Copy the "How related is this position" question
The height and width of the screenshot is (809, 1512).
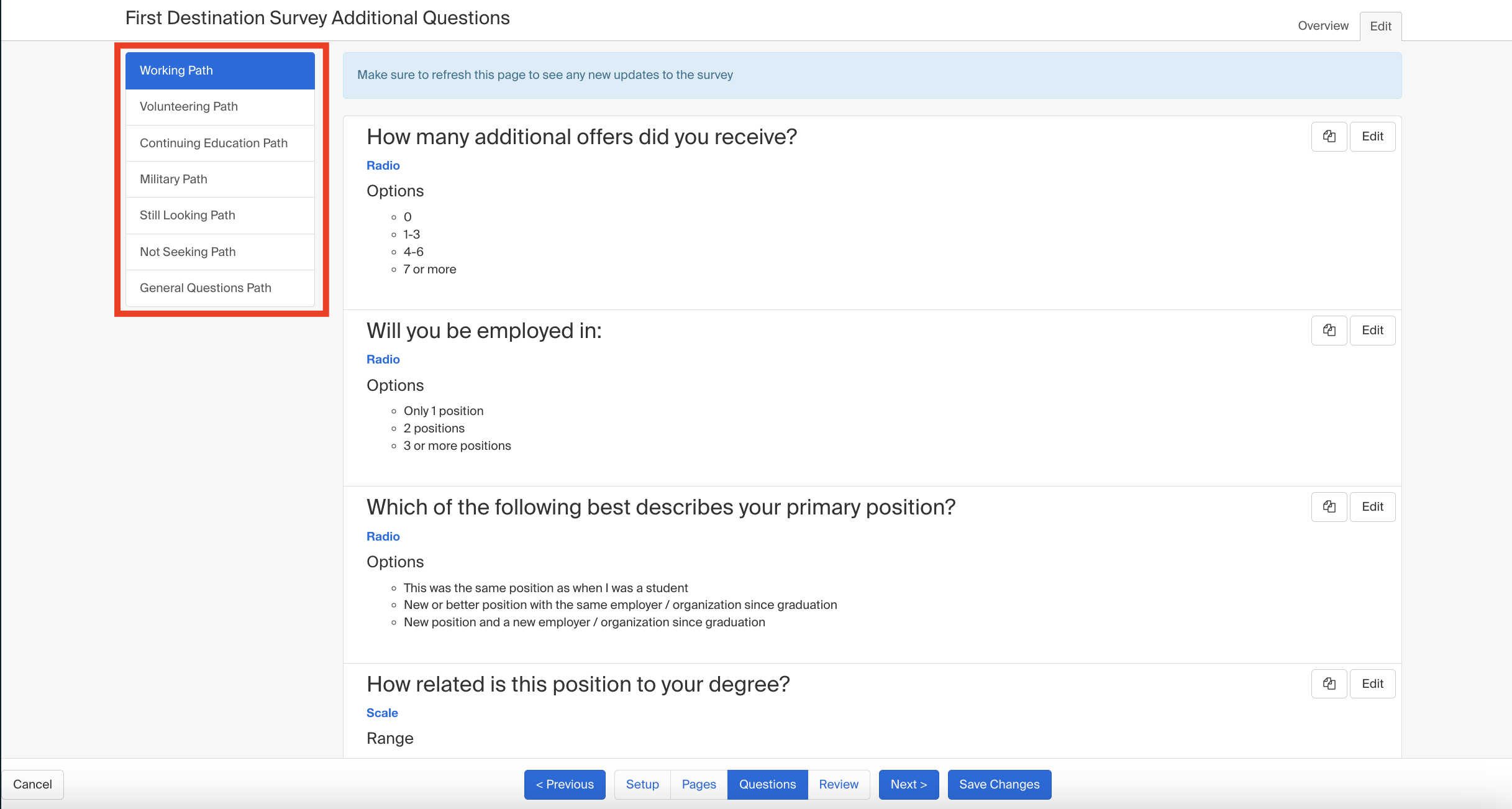1329,683
